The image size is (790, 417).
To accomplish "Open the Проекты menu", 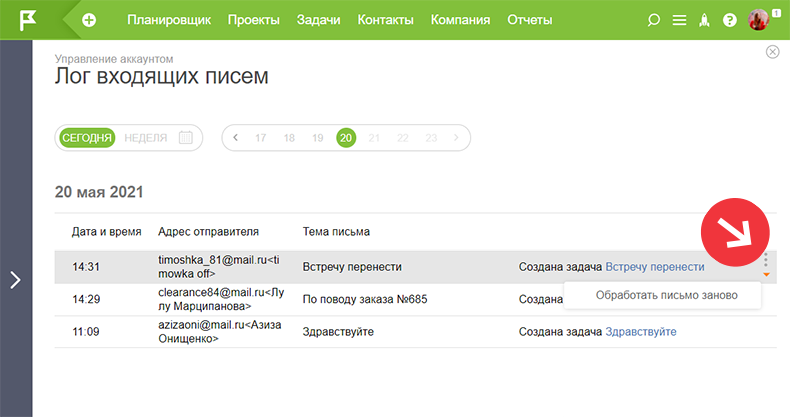I will coord(253,20).
